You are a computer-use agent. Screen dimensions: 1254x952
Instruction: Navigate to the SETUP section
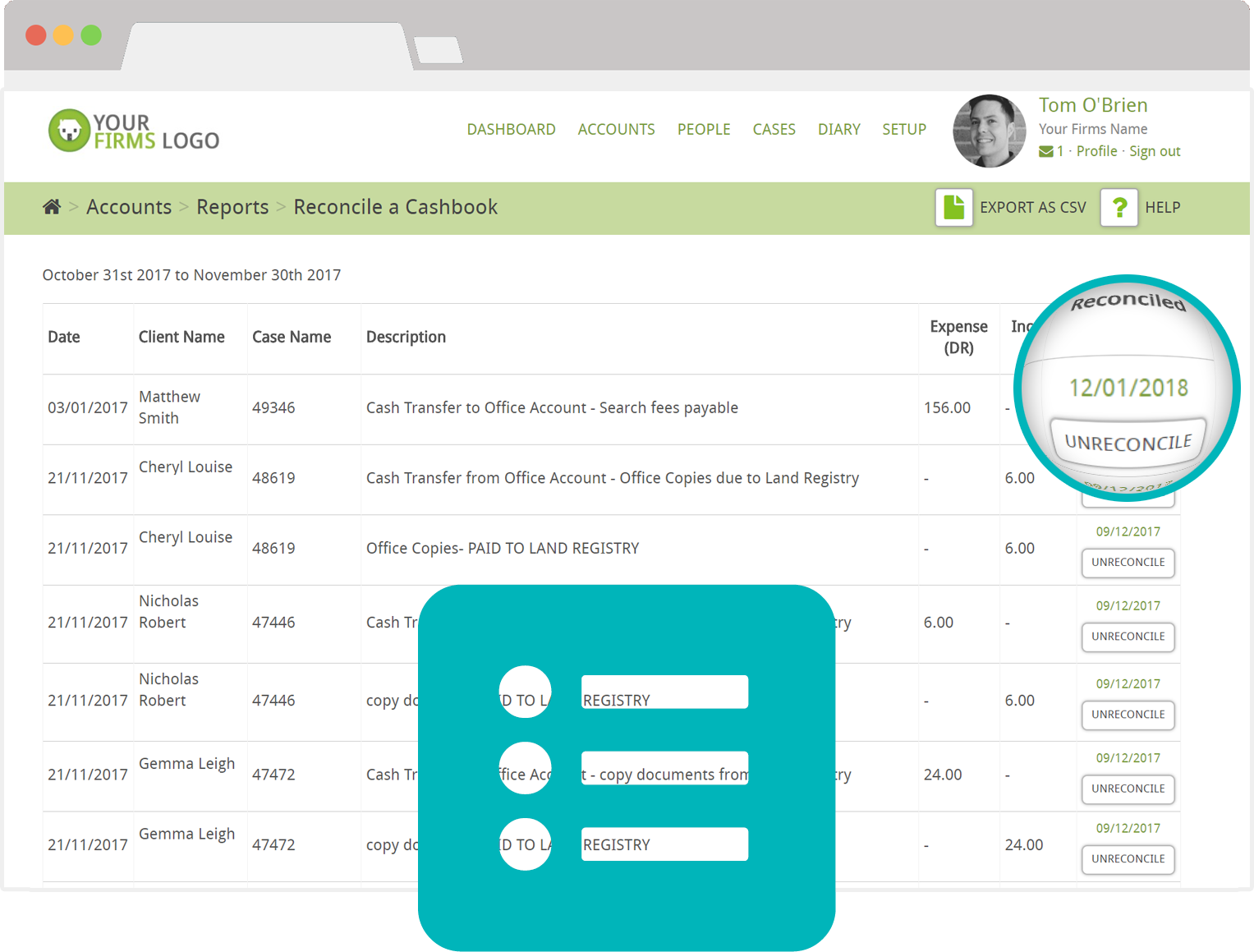point(903,129)
